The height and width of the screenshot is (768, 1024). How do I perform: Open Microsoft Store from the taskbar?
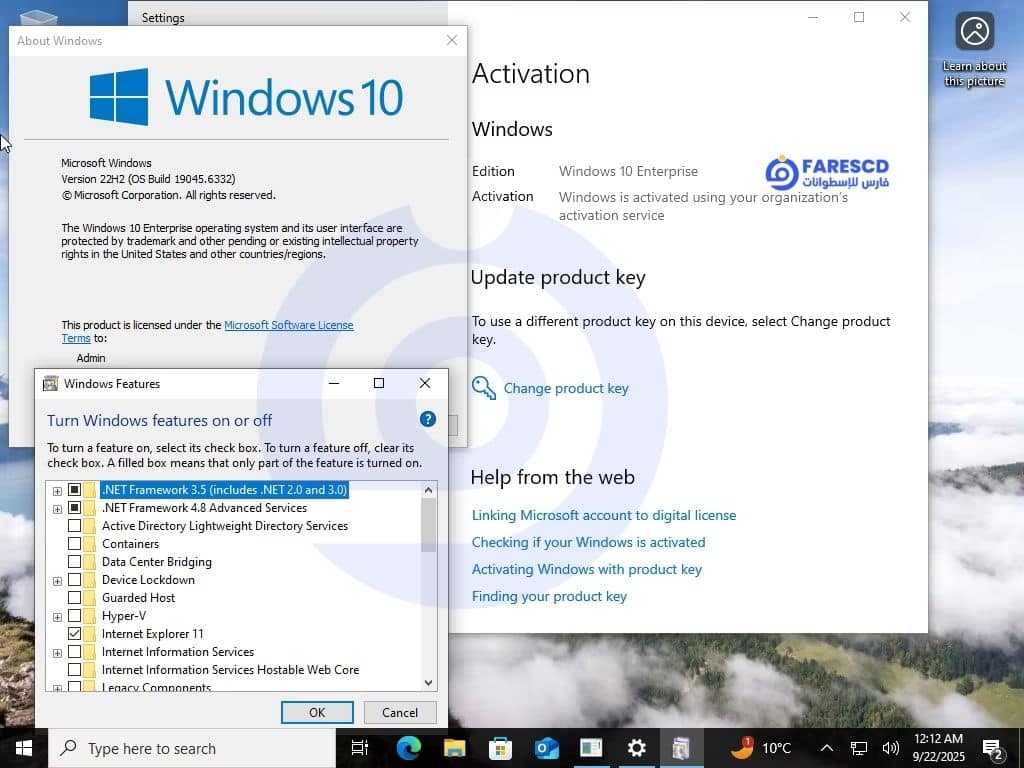500,748
